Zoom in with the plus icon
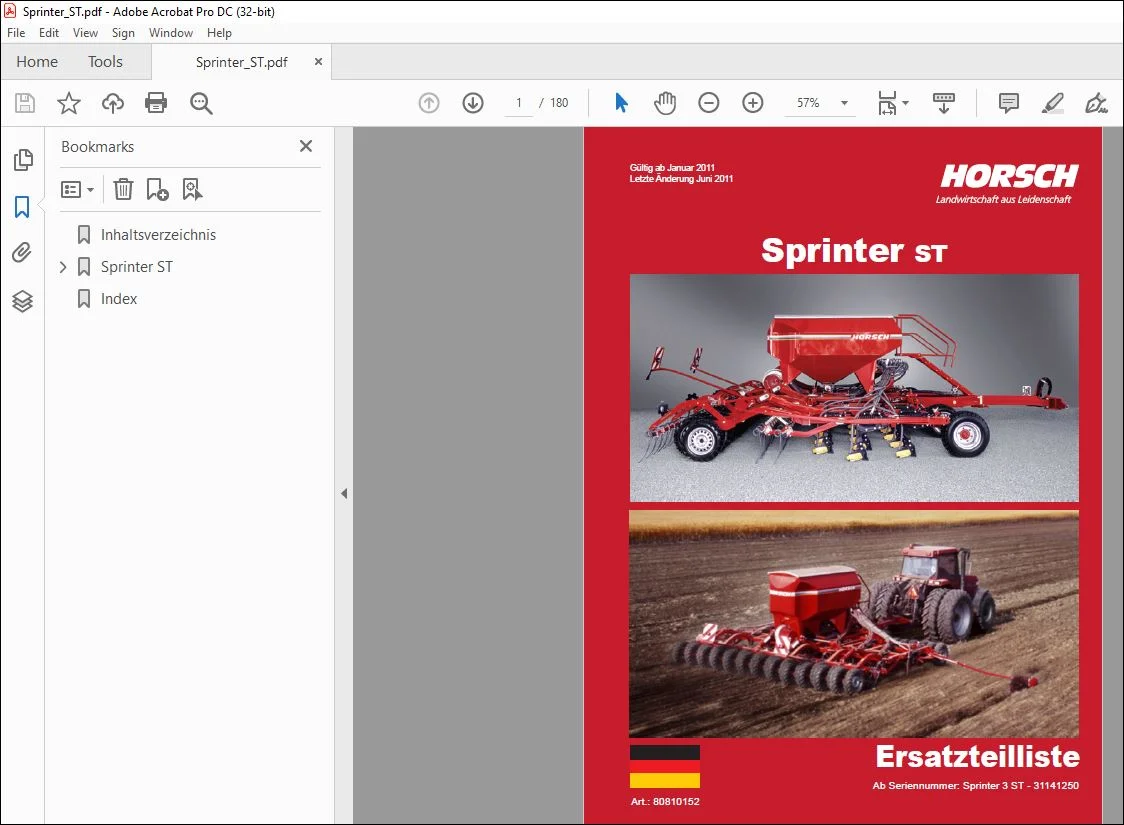 point(753,103)
